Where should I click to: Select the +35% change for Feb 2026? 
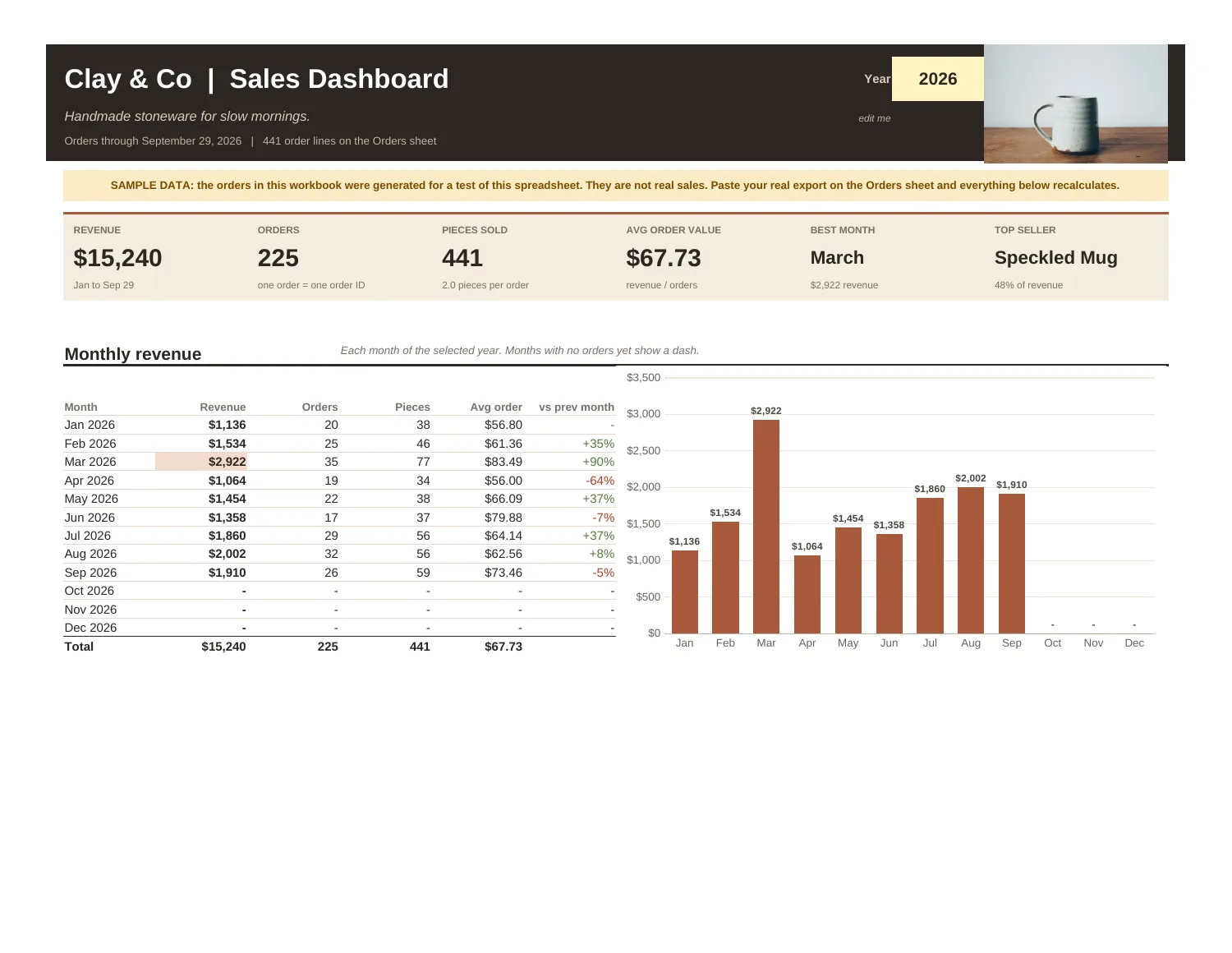(599, 444)
